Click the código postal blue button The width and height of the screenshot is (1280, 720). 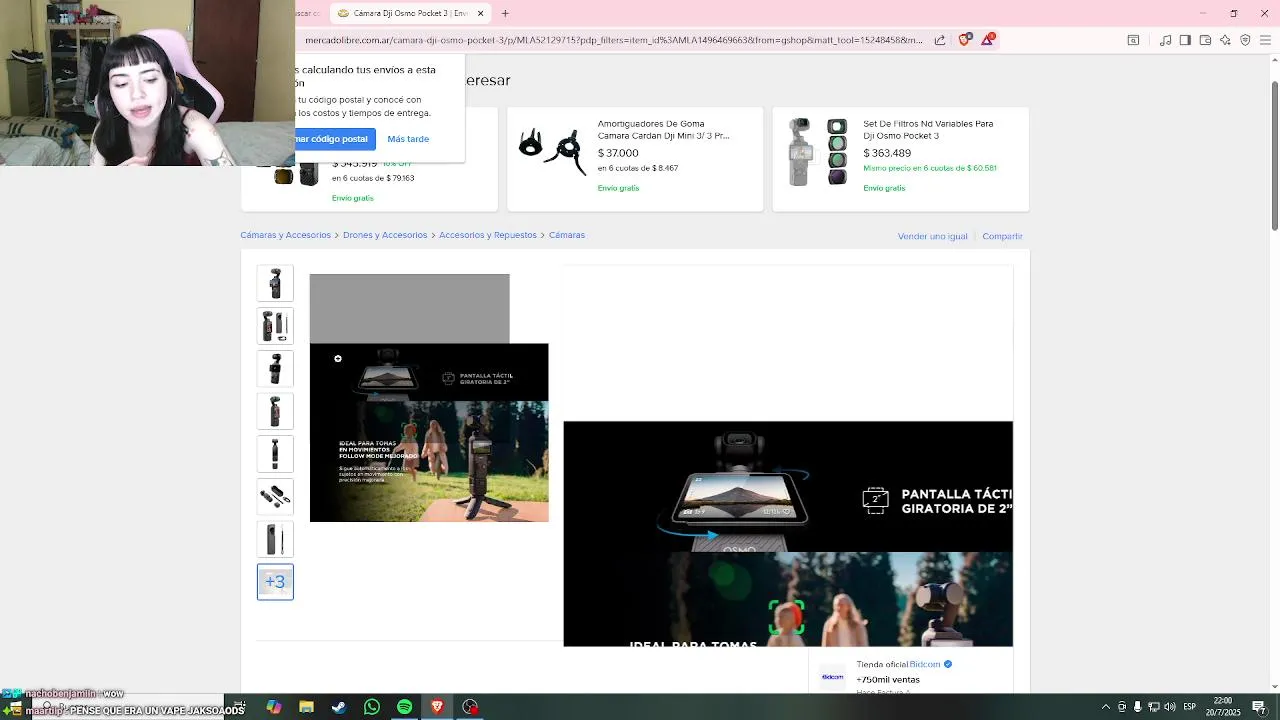coord(334,139)
